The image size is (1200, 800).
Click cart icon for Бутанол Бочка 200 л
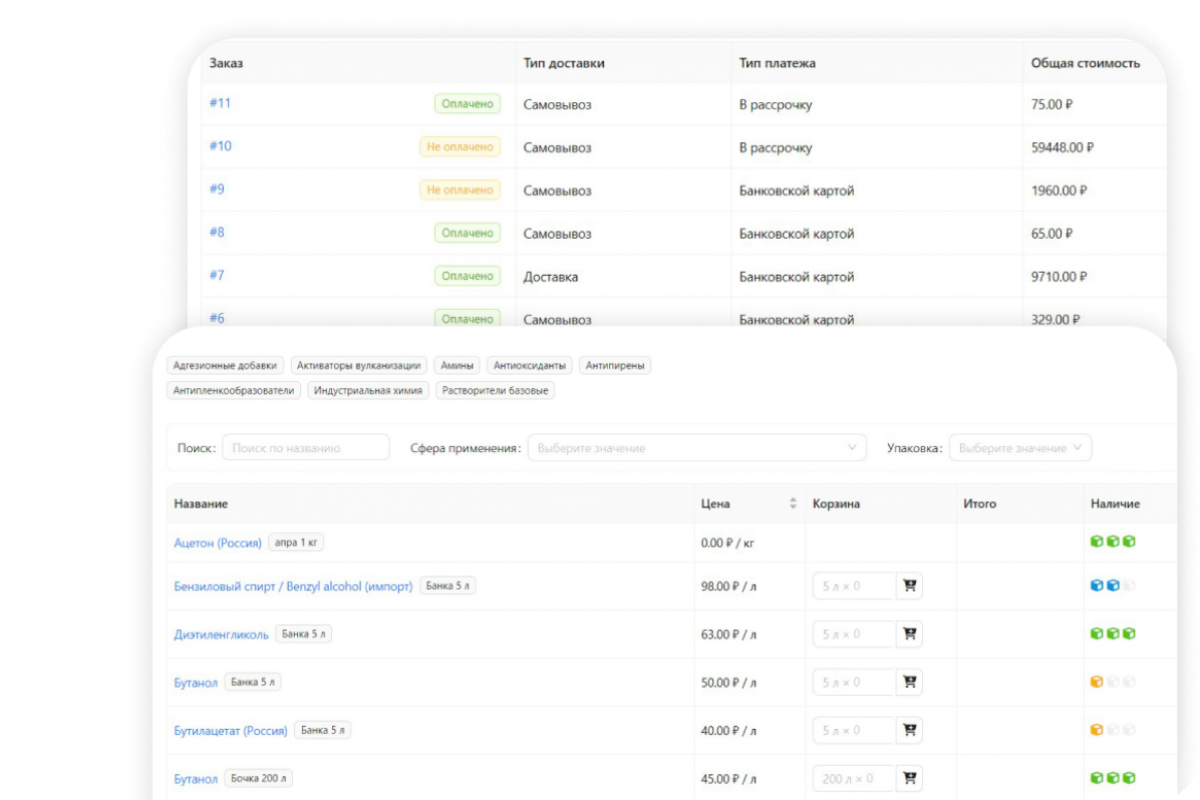(909, 778)
